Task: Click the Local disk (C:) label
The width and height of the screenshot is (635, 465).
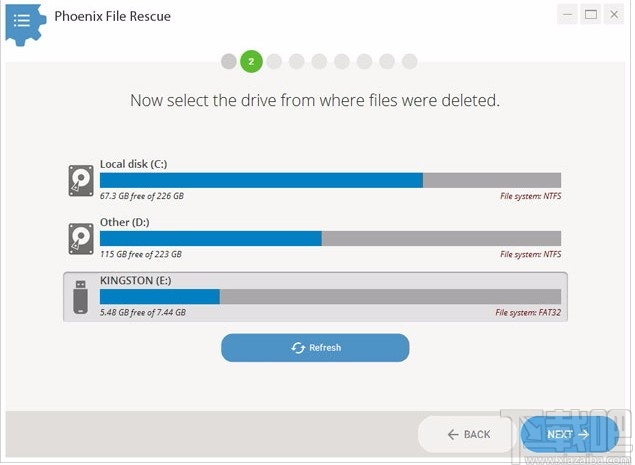Action: (133, 164)
